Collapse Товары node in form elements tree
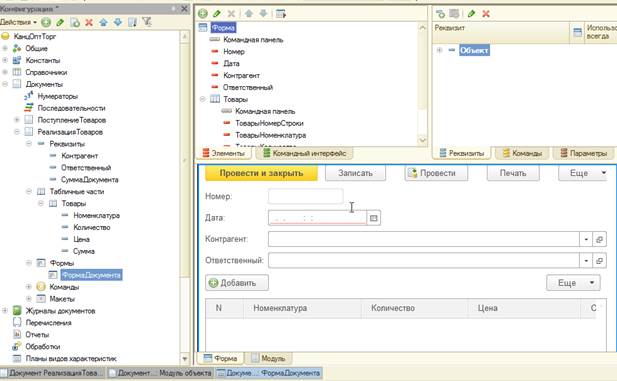This screenshot has width=617, height=381. (x=203, y=99)
